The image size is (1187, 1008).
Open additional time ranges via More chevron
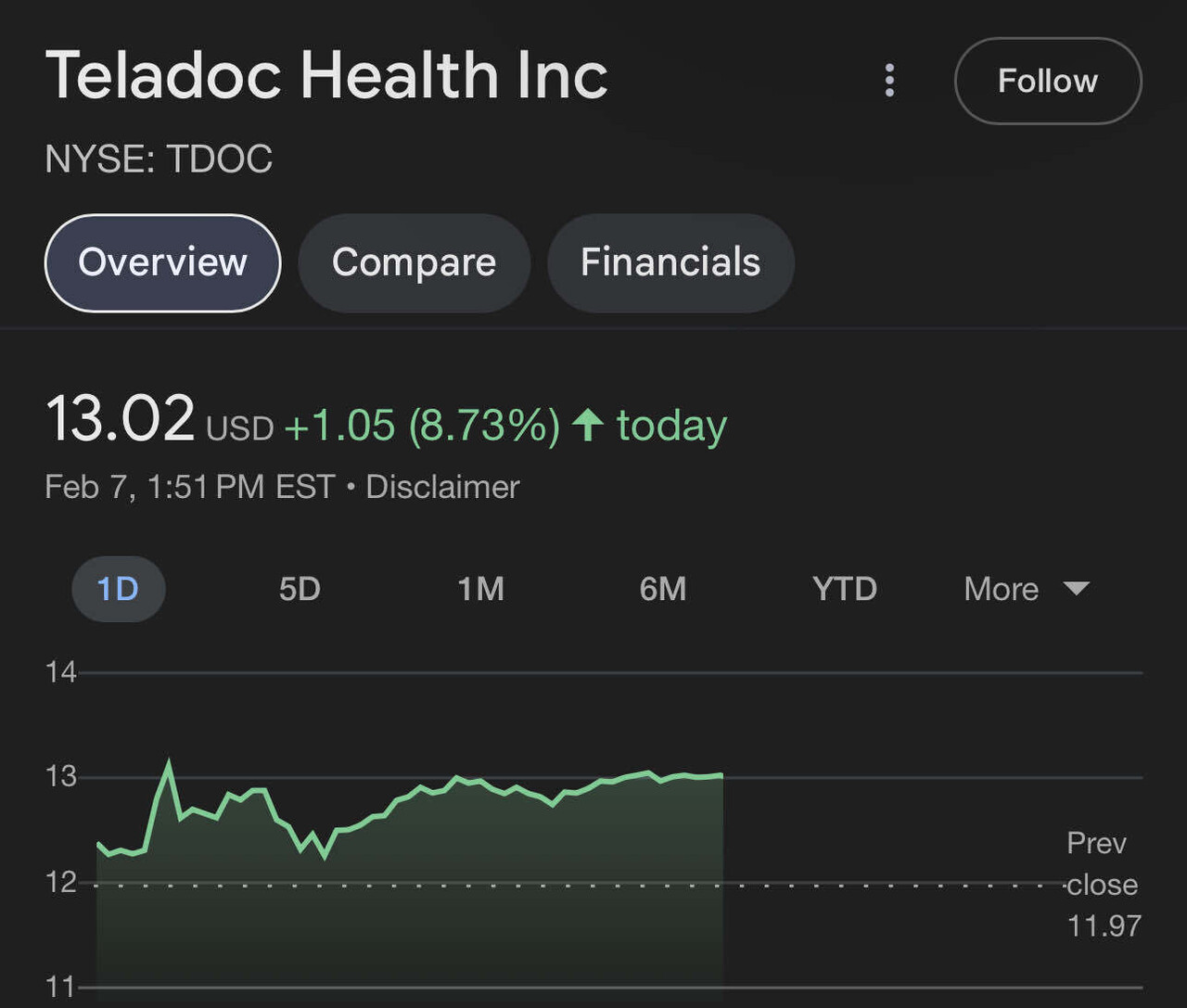point(1076,589)
